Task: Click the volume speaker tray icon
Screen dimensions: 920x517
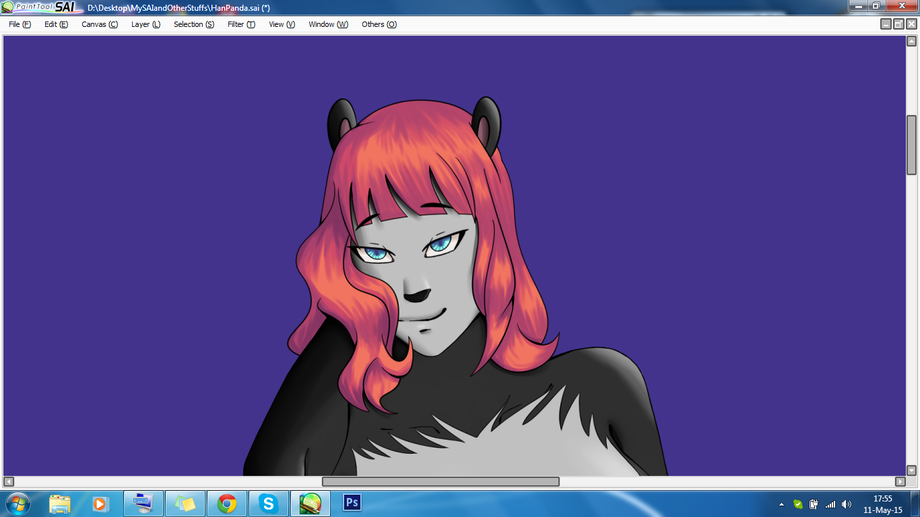Action: [846, 504]
